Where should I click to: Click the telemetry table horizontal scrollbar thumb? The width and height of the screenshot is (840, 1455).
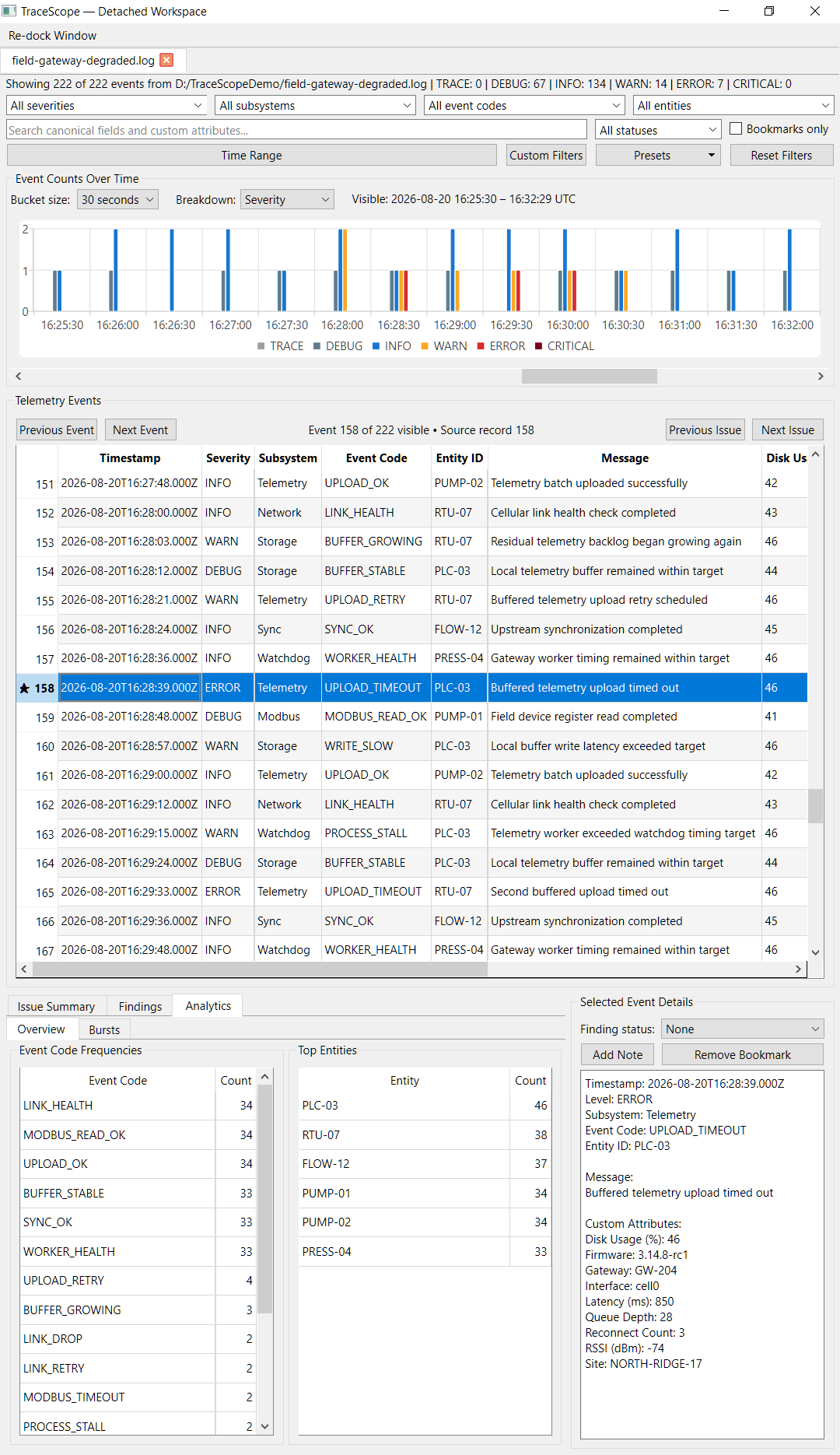[x=260, y=969]
